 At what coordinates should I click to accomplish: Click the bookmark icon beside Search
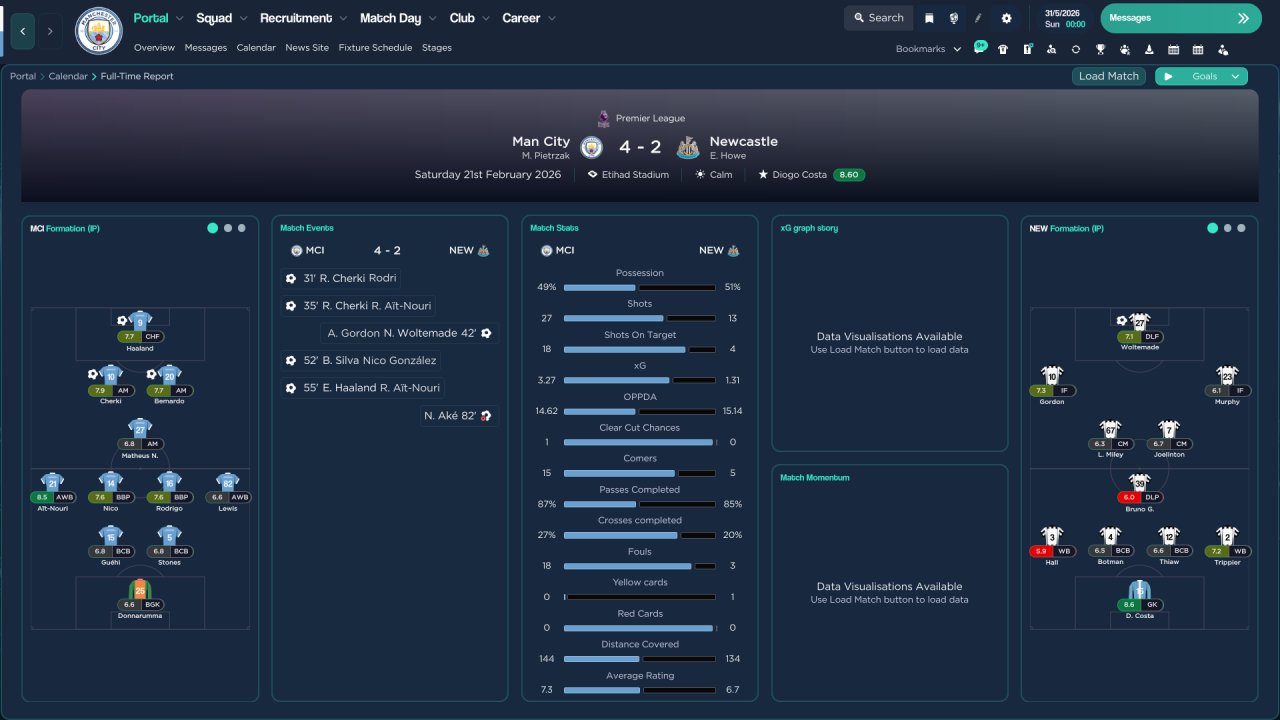pyautogui.click(x=929, y=18)
